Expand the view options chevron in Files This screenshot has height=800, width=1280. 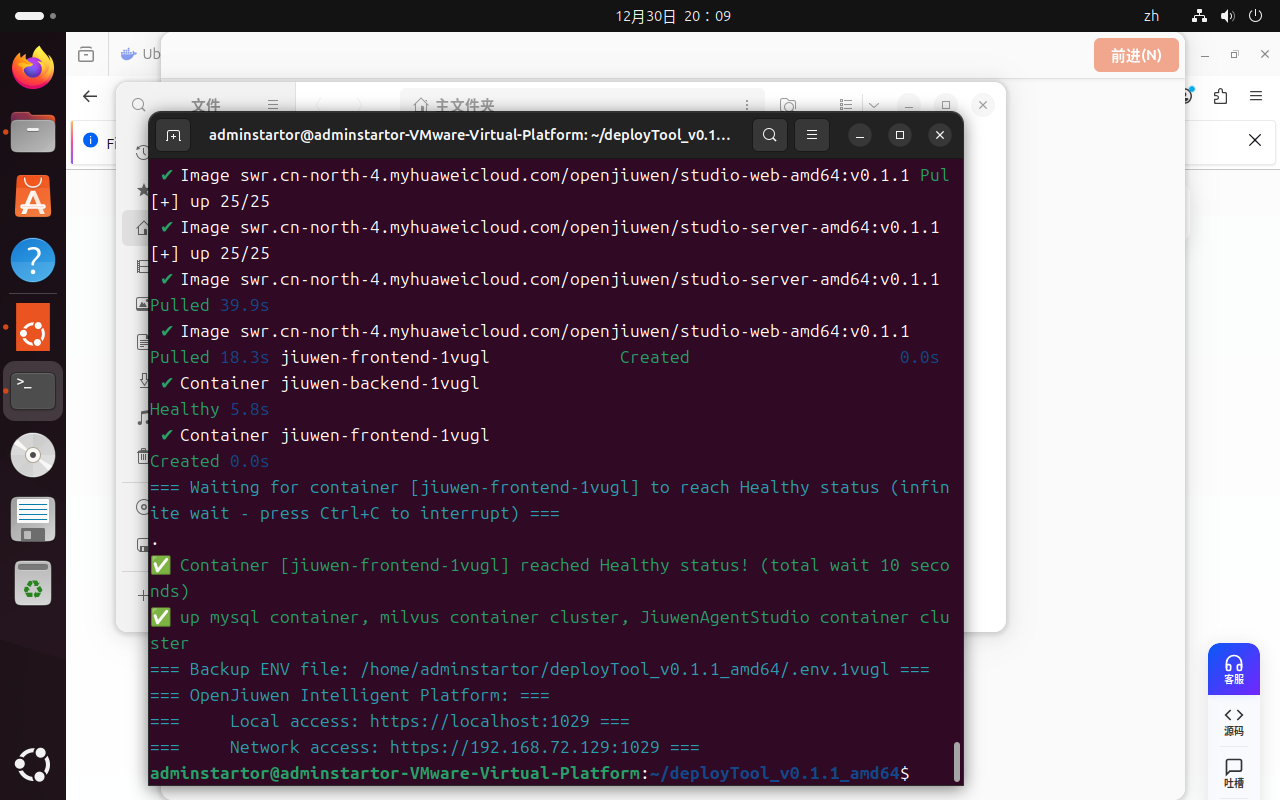tap(874, 105)
